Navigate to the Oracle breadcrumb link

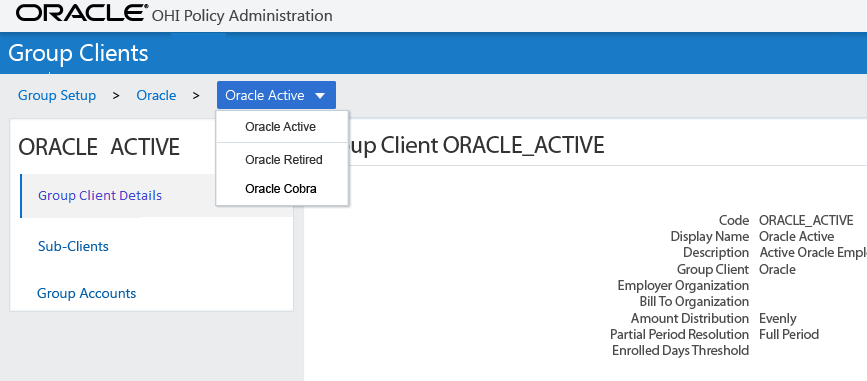(x=156, y=95)
